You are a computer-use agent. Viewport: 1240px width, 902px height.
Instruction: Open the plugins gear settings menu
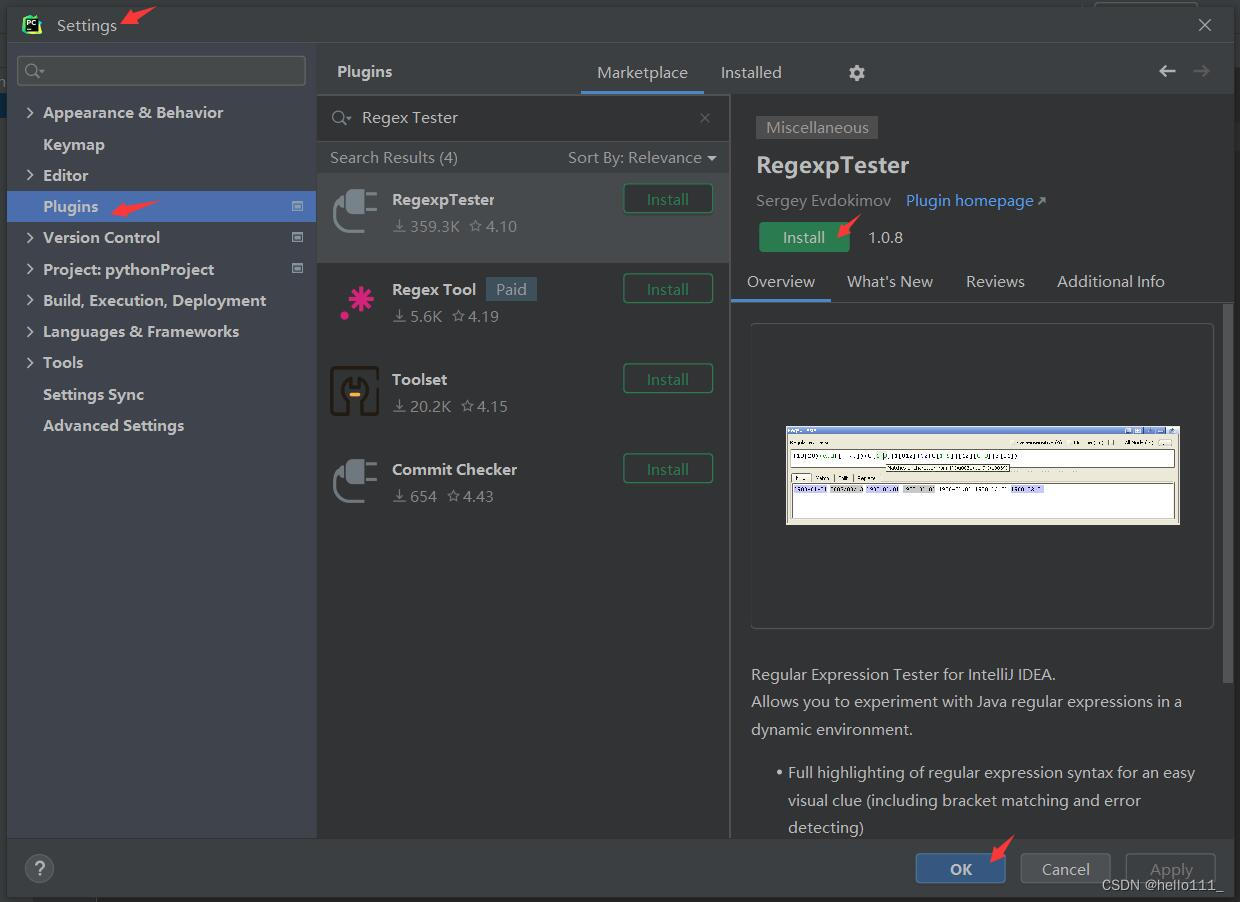coord(857,73)
